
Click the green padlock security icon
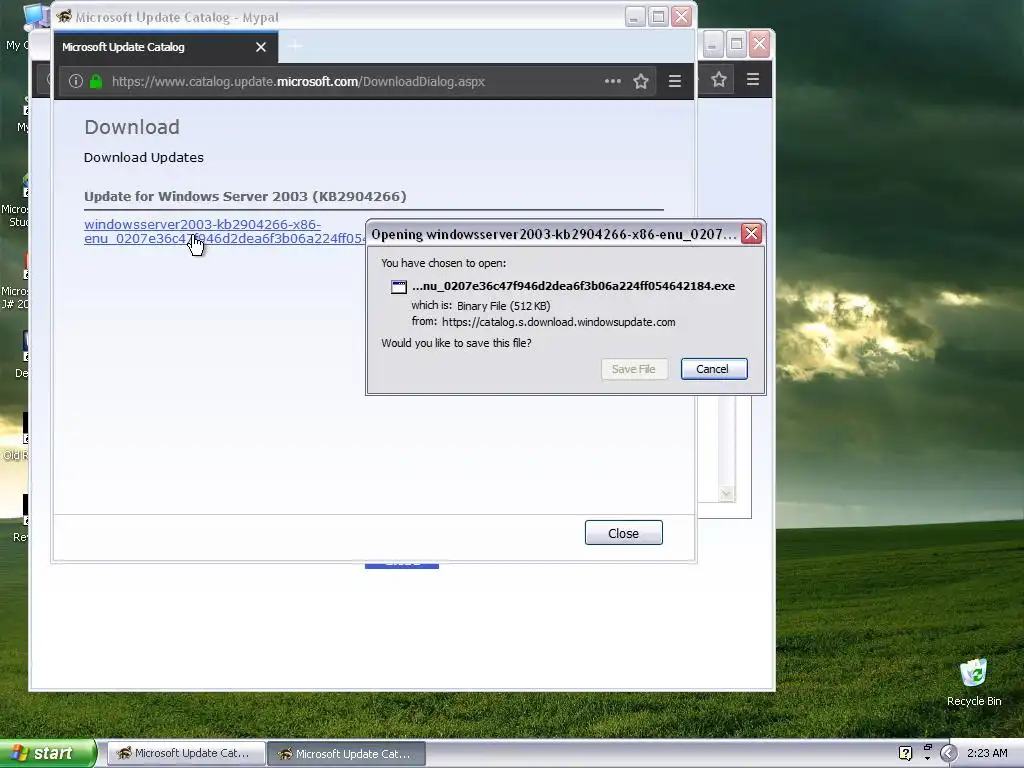(96, 81)
